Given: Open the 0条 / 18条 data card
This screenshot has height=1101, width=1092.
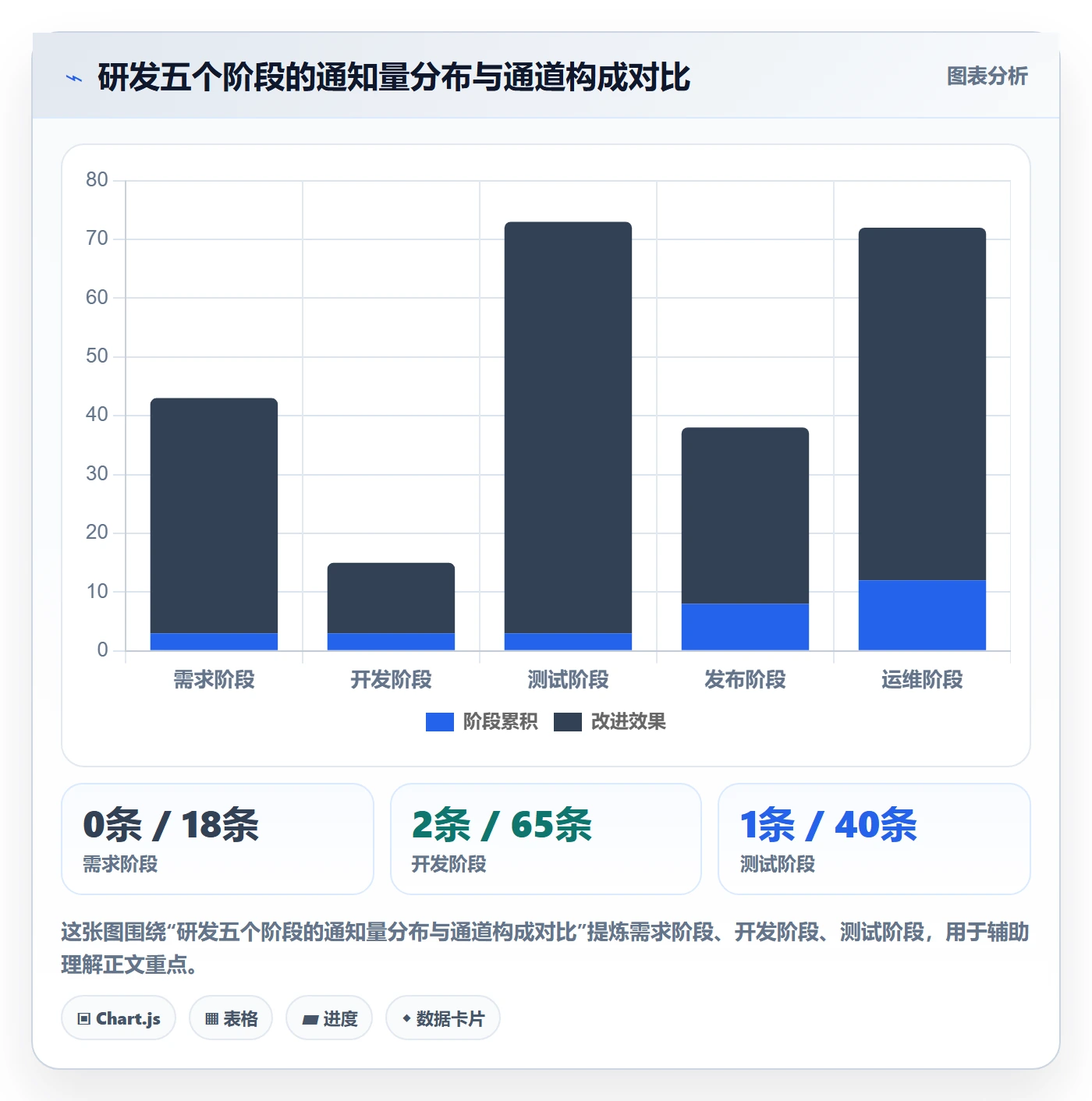Looking at the screenshot, I should (x=218, y=839).
